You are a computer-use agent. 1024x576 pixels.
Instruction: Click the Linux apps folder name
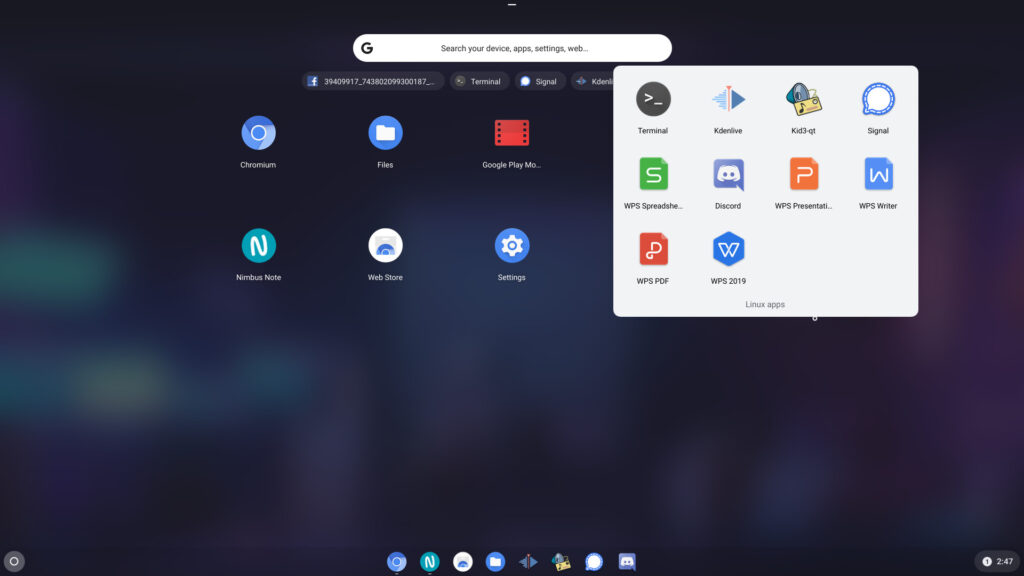pyautogui.click(x=765, y=304)
